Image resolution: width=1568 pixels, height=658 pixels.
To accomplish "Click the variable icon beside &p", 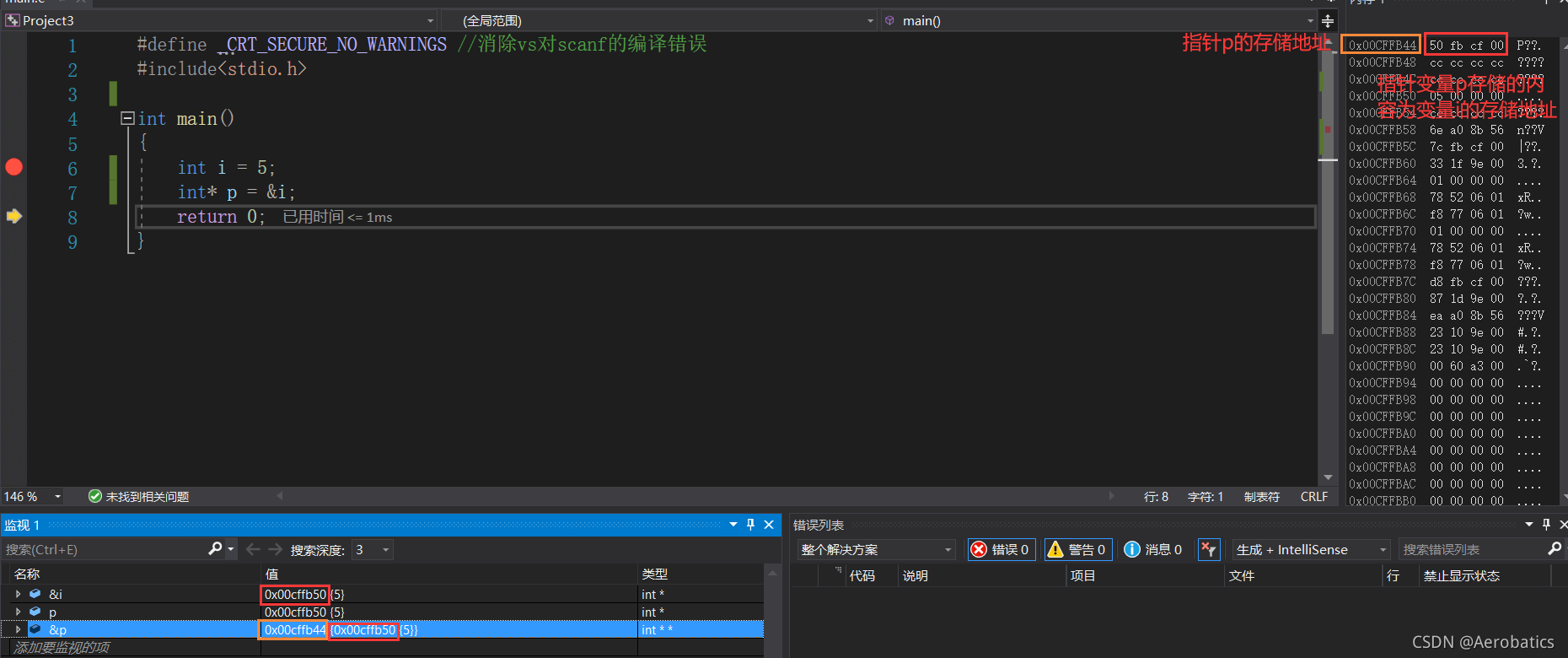I will click(x=35, y=629).
